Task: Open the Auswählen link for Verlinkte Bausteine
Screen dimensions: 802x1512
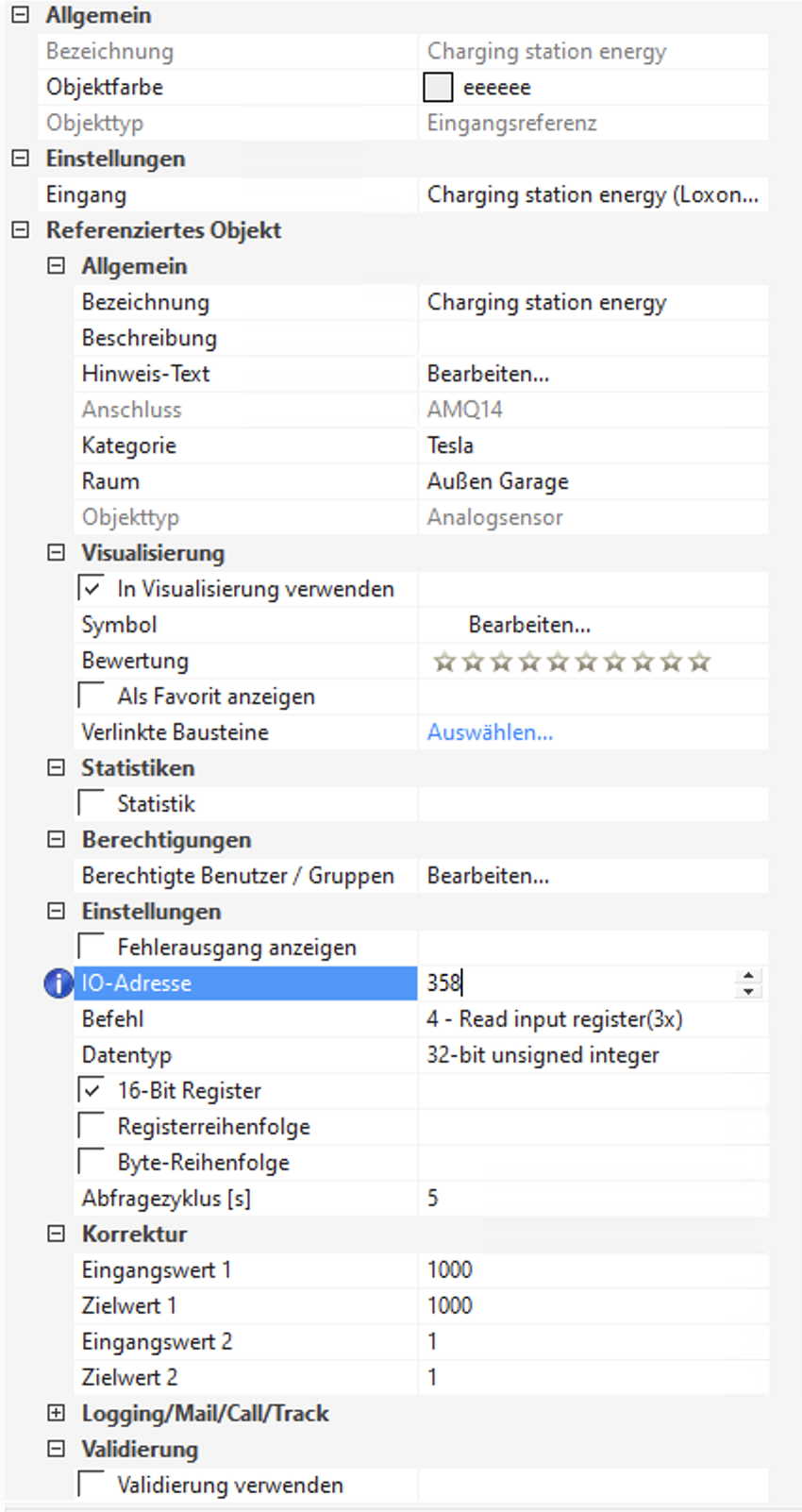Action: (x=490, y=732)
